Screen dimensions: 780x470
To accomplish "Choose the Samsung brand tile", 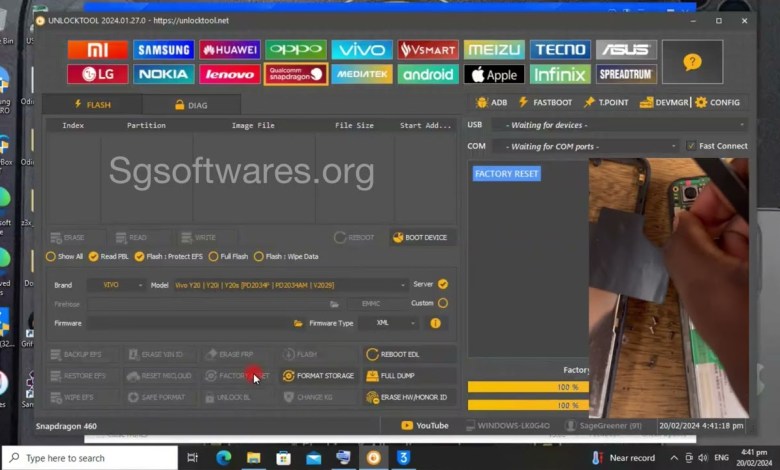I will [x=164, y=50].
